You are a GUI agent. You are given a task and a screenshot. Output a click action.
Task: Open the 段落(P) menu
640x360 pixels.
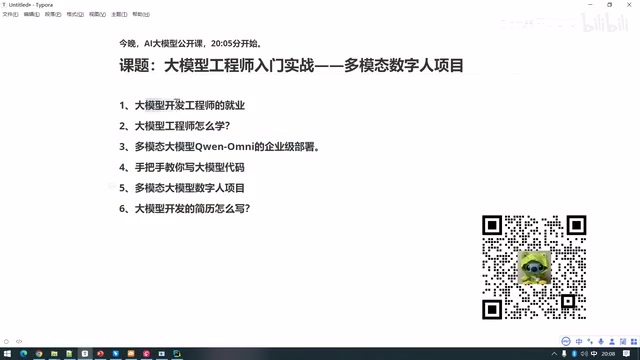pyautogui.click(x=53, y=14)
